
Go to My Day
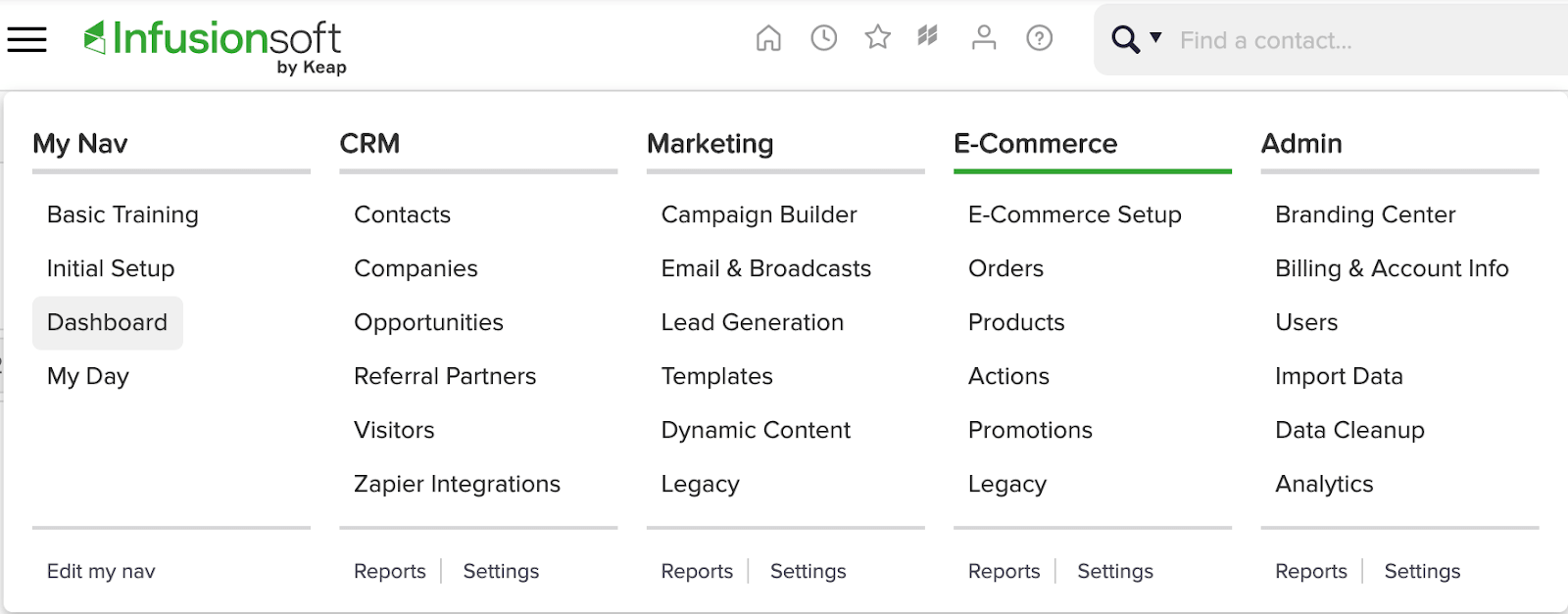pos(88,376)
